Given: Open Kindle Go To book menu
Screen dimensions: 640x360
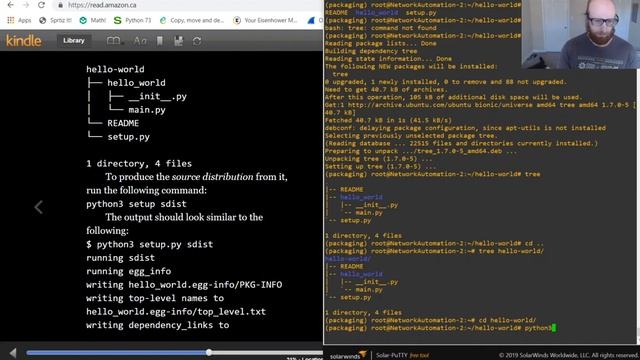Looking at the screenshot, I should (115, 41).
